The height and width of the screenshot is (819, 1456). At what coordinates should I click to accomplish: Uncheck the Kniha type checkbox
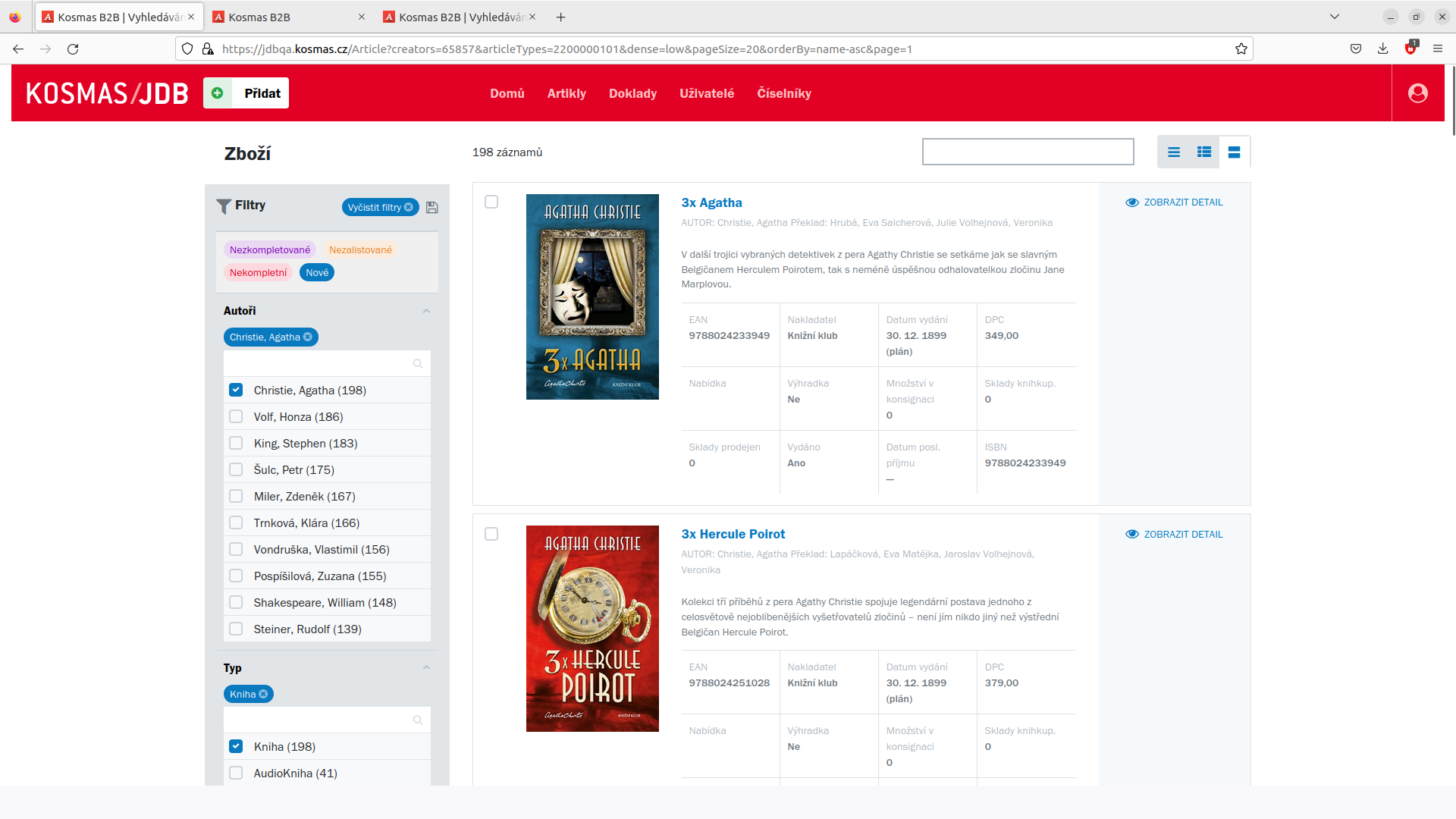click(236, 747)
